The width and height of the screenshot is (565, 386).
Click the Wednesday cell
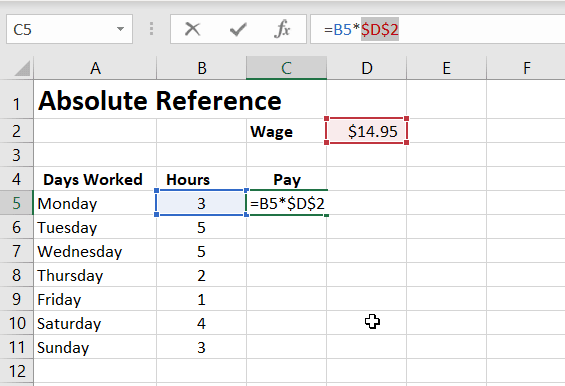click(x=95, y=251)
